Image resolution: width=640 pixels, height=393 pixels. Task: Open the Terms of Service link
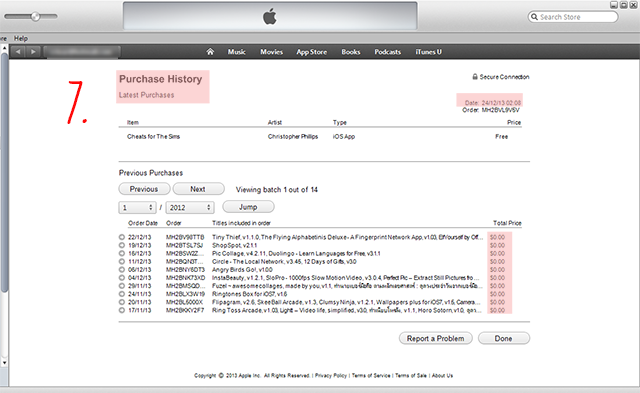point(371,375)
